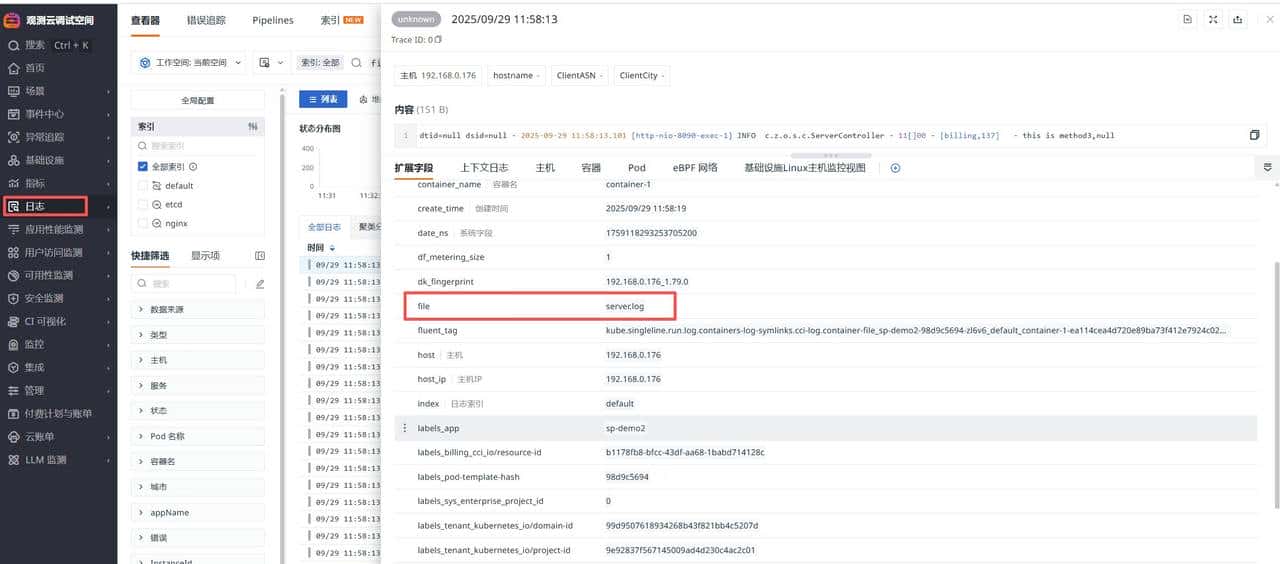
Task: Click the fullscreen expand icon in detail header
Action: tap(1213, 19)
